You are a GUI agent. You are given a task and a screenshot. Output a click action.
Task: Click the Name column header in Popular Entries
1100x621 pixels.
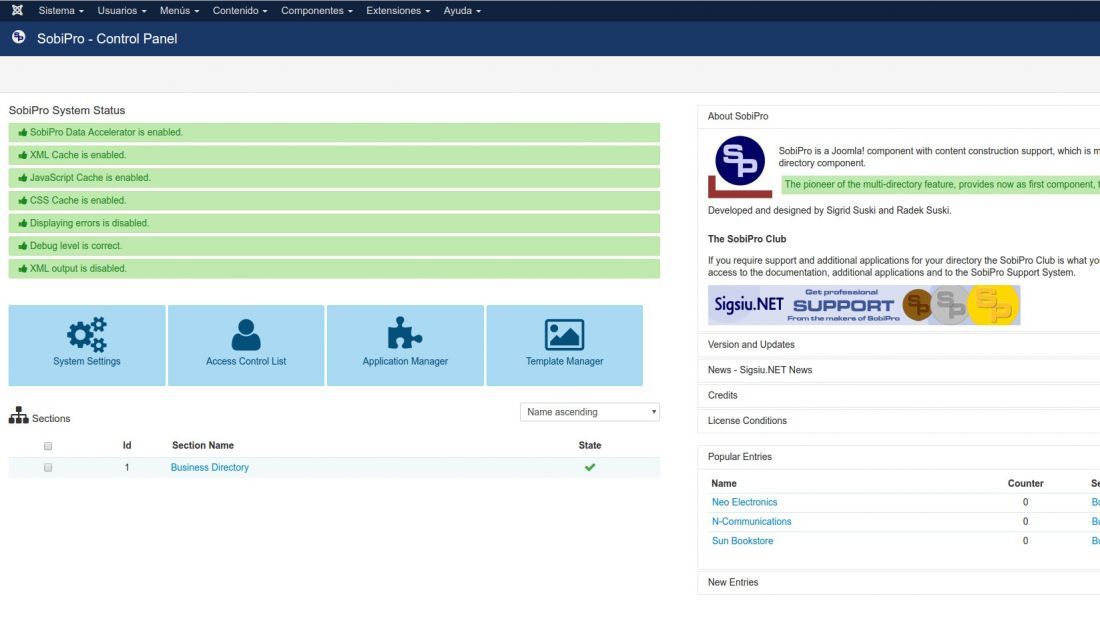724,483
